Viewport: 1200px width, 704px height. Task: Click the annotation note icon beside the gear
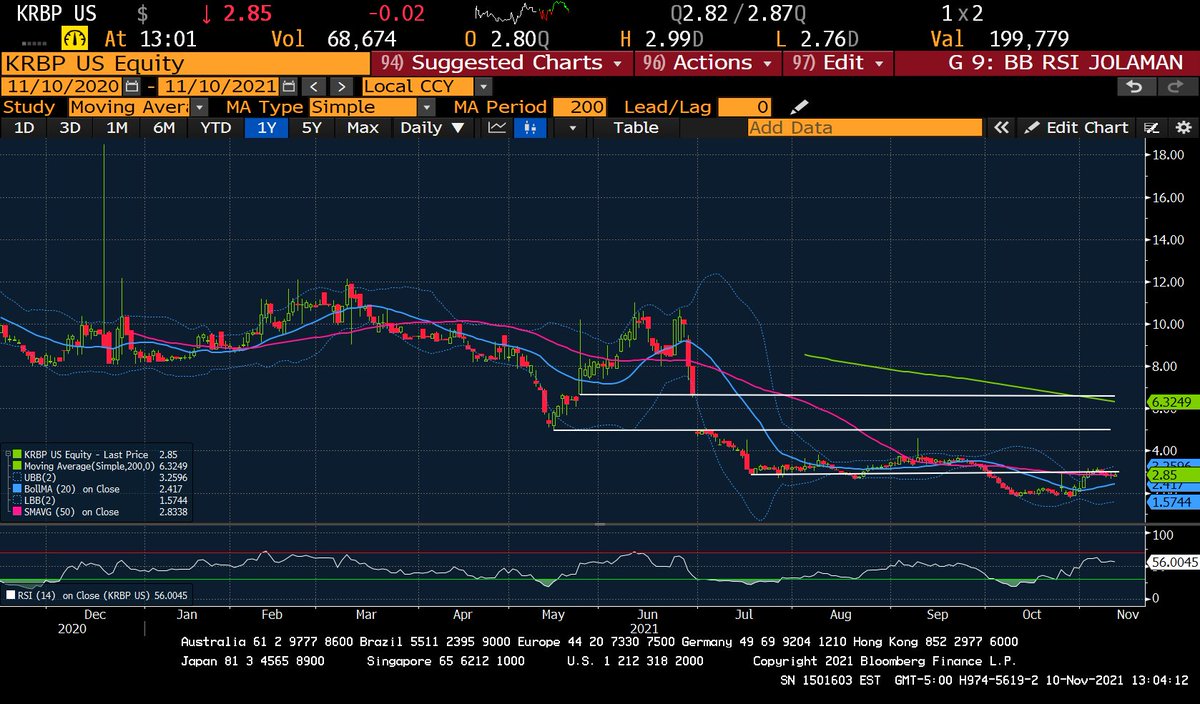[1152, 128]
